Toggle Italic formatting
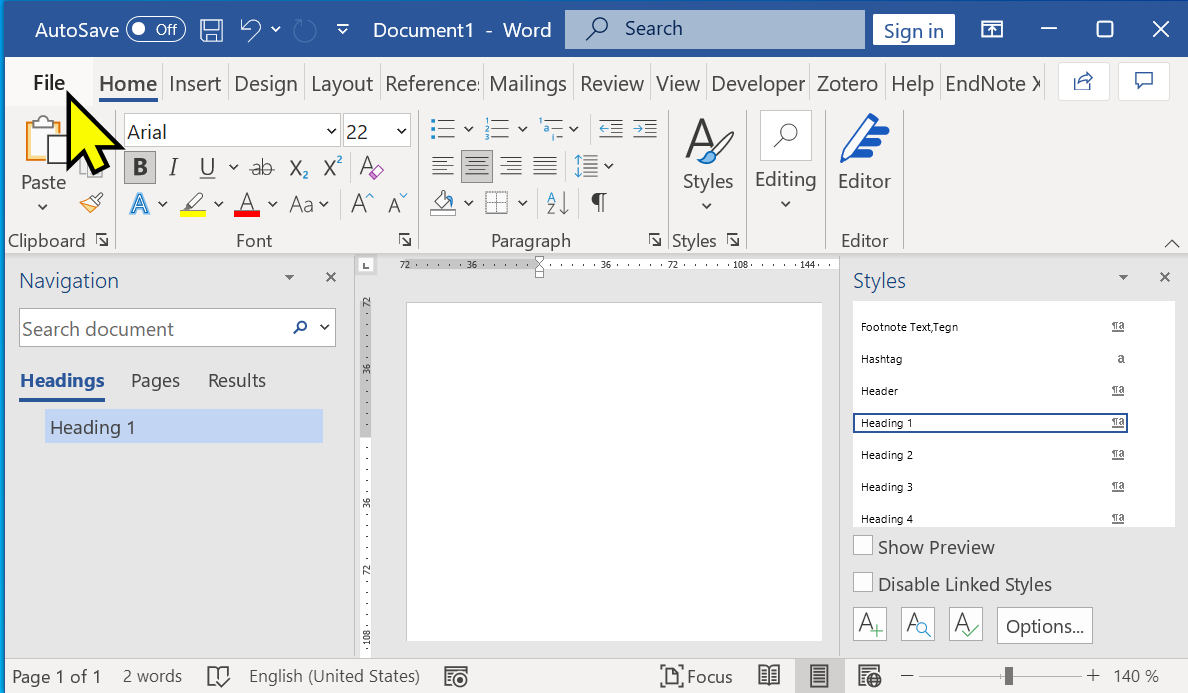Screen dimensions: 1188x693 (x=174, y=167)
